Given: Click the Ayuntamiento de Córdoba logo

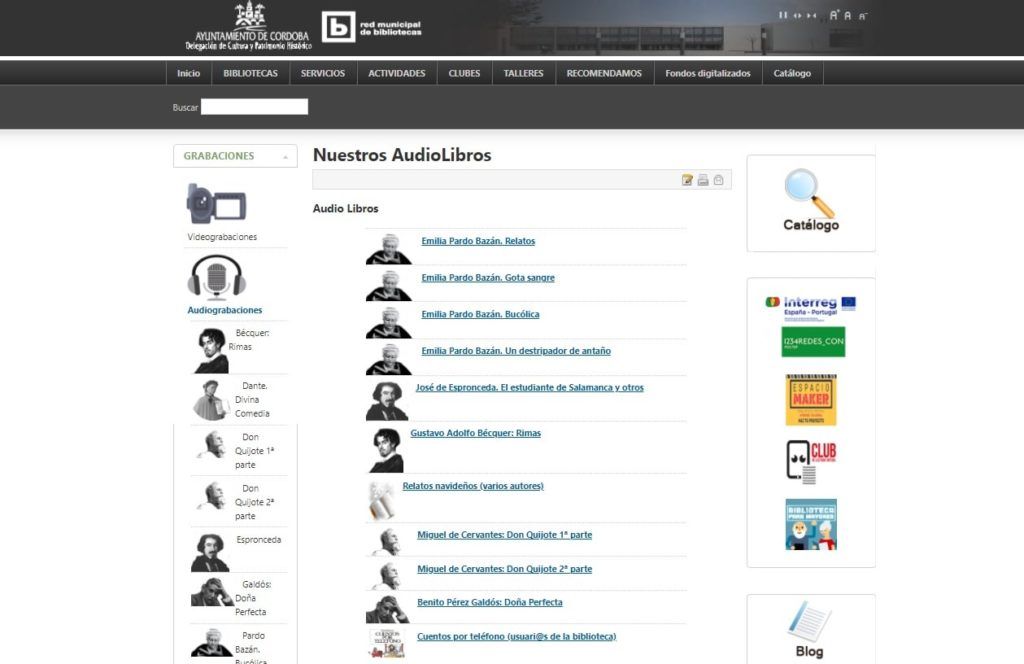Looking at the screenshot, I should tap(248, 27).
